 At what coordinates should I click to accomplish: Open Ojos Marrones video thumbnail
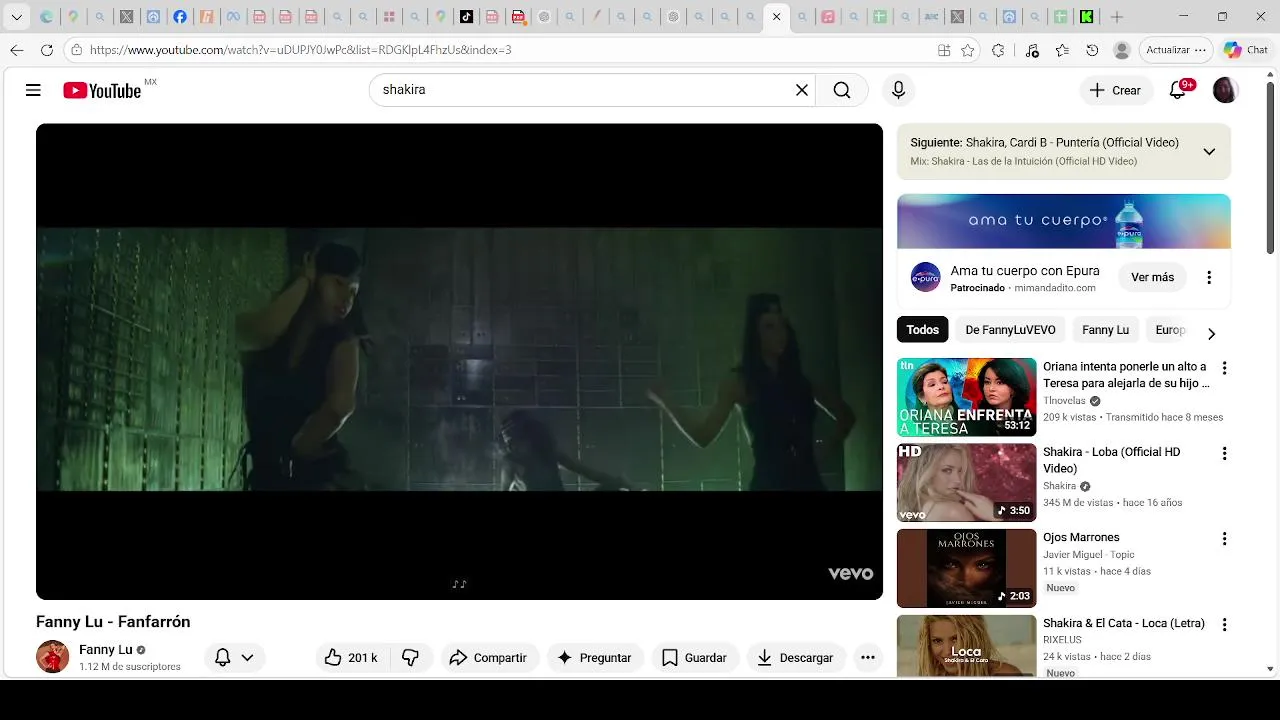(966, 568)
